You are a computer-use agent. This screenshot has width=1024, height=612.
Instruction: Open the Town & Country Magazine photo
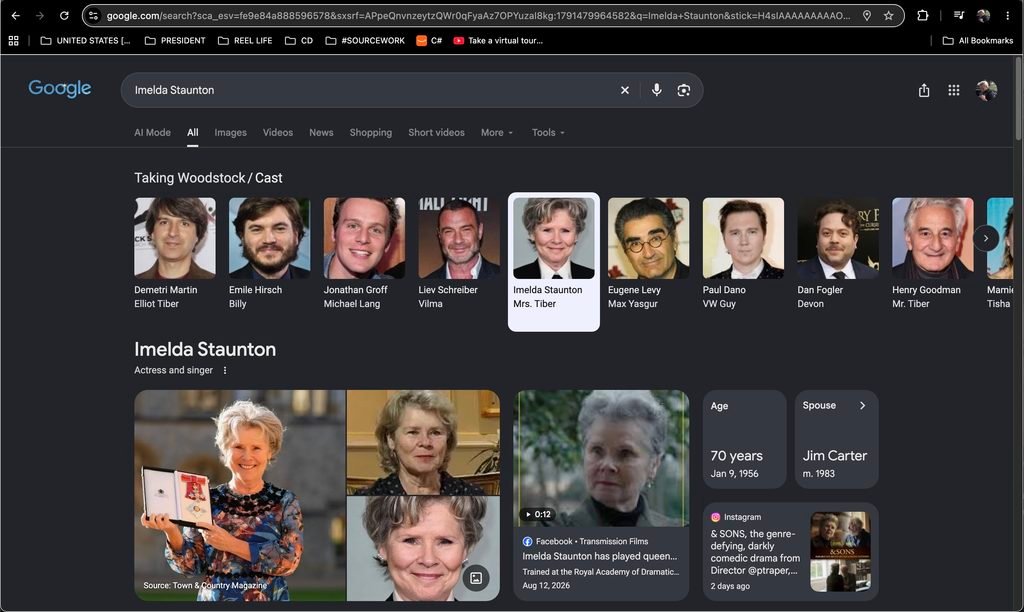click(x=240, y=496)
